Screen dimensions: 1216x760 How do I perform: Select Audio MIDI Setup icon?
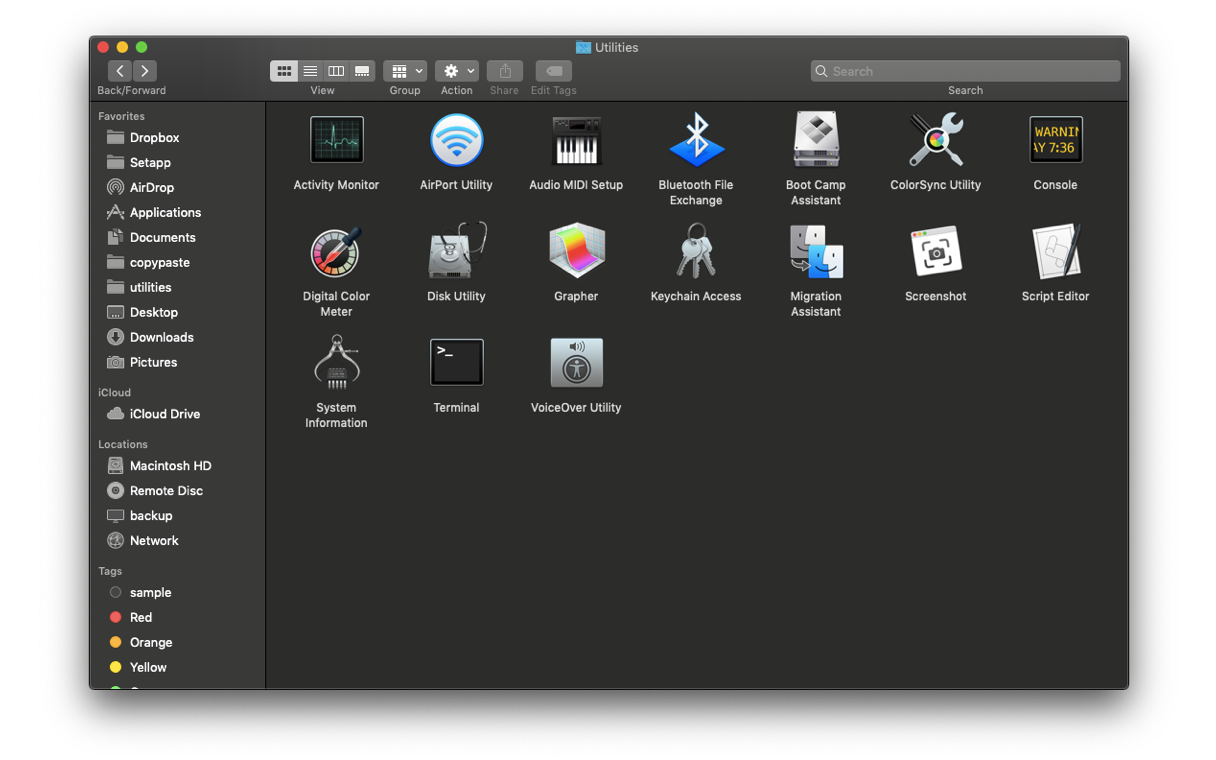[x=576, y=140]
